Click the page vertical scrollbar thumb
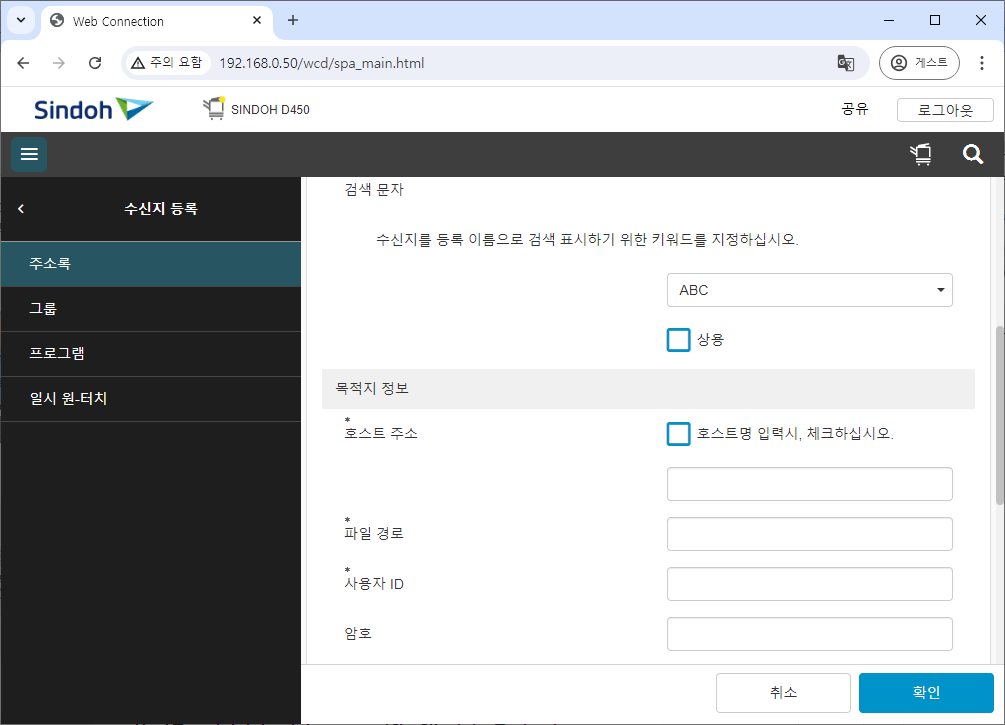1005x725 pixels. [x=999, y=415]
